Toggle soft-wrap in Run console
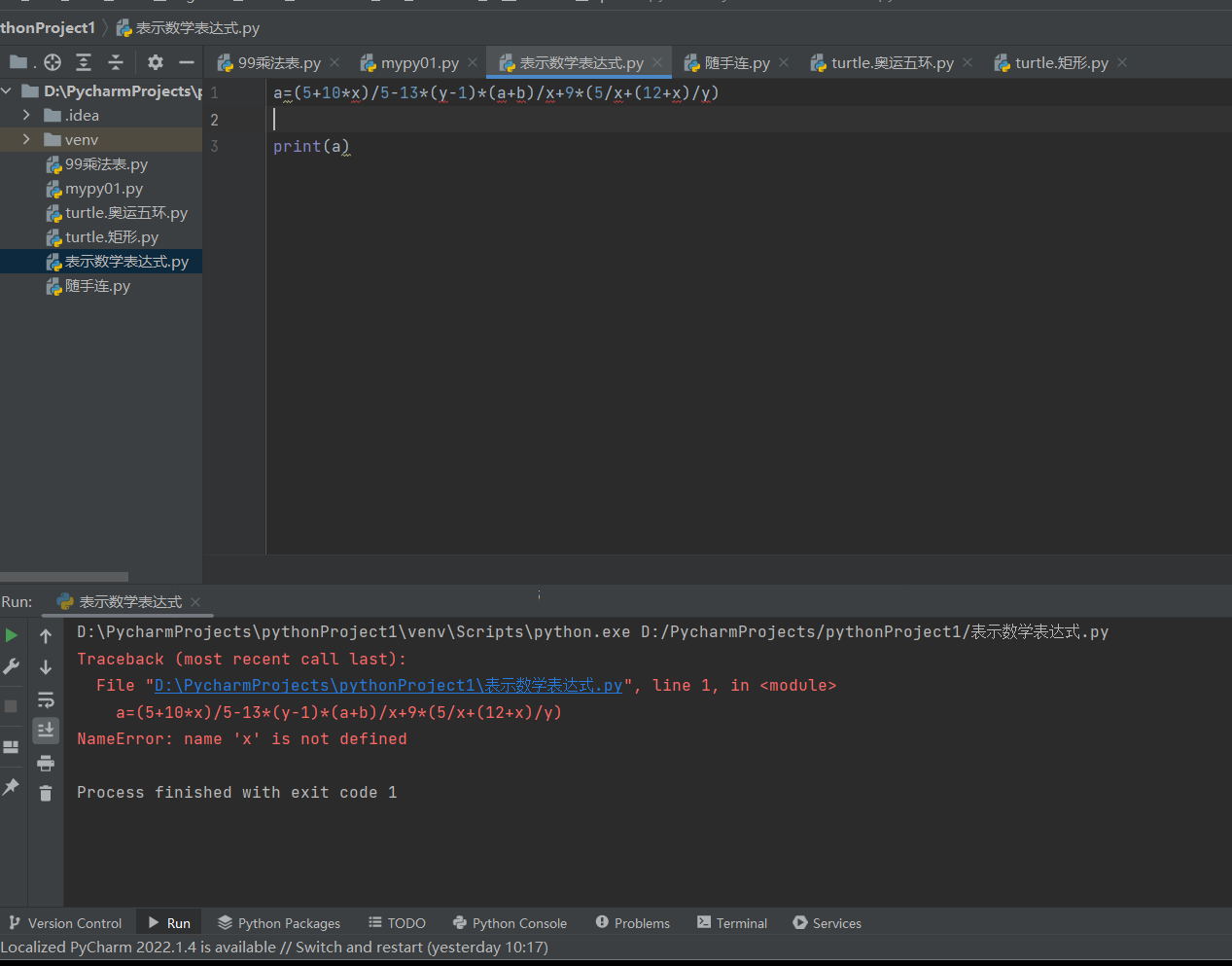Screen dimensions: 1232x966 [x=46, y=699]
